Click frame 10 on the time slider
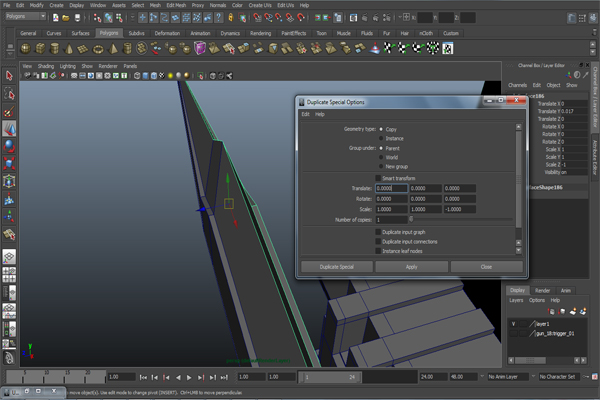 [46, 376]
